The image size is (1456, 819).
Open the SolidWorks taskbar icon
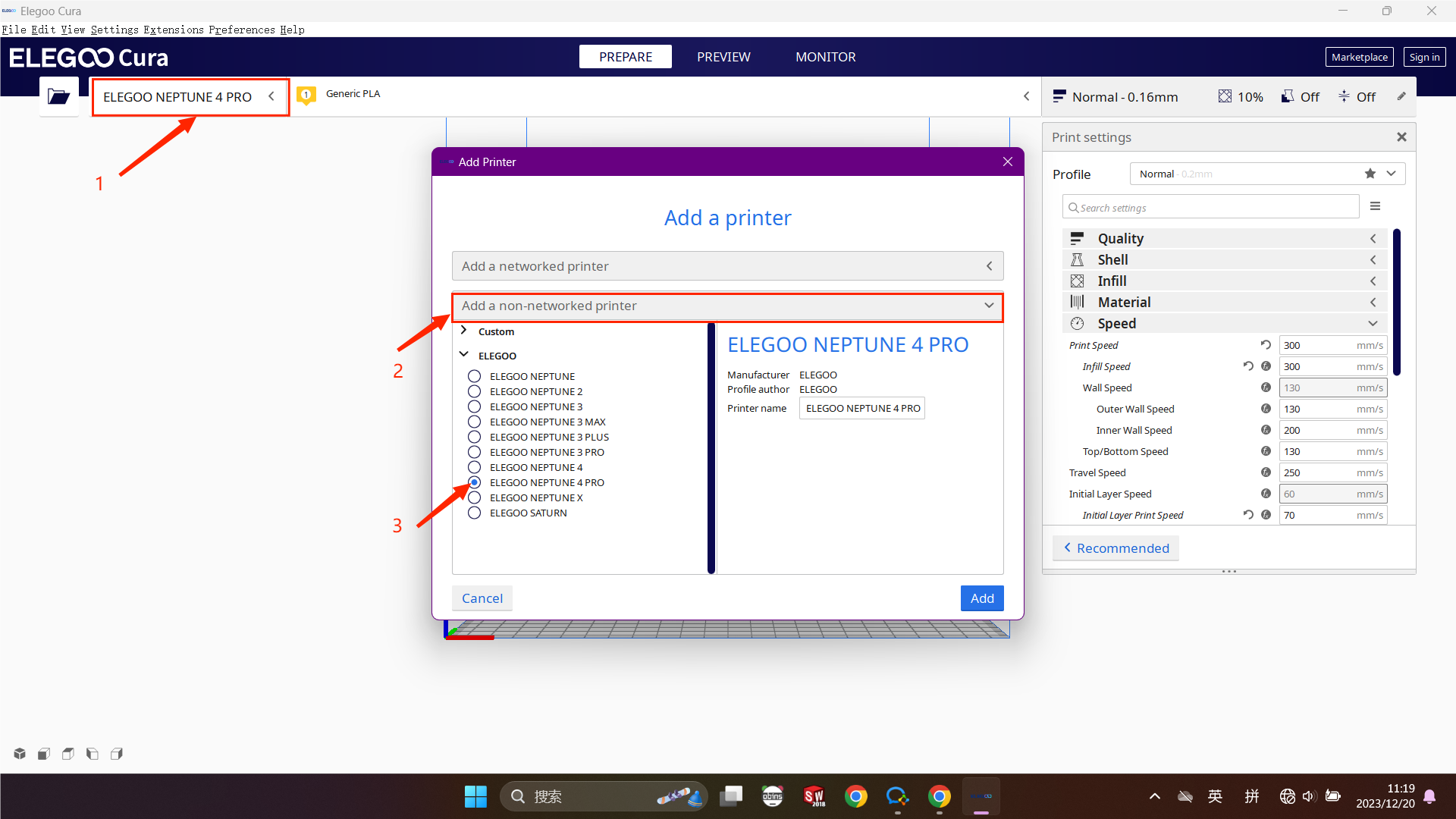(x=814, y=796)
